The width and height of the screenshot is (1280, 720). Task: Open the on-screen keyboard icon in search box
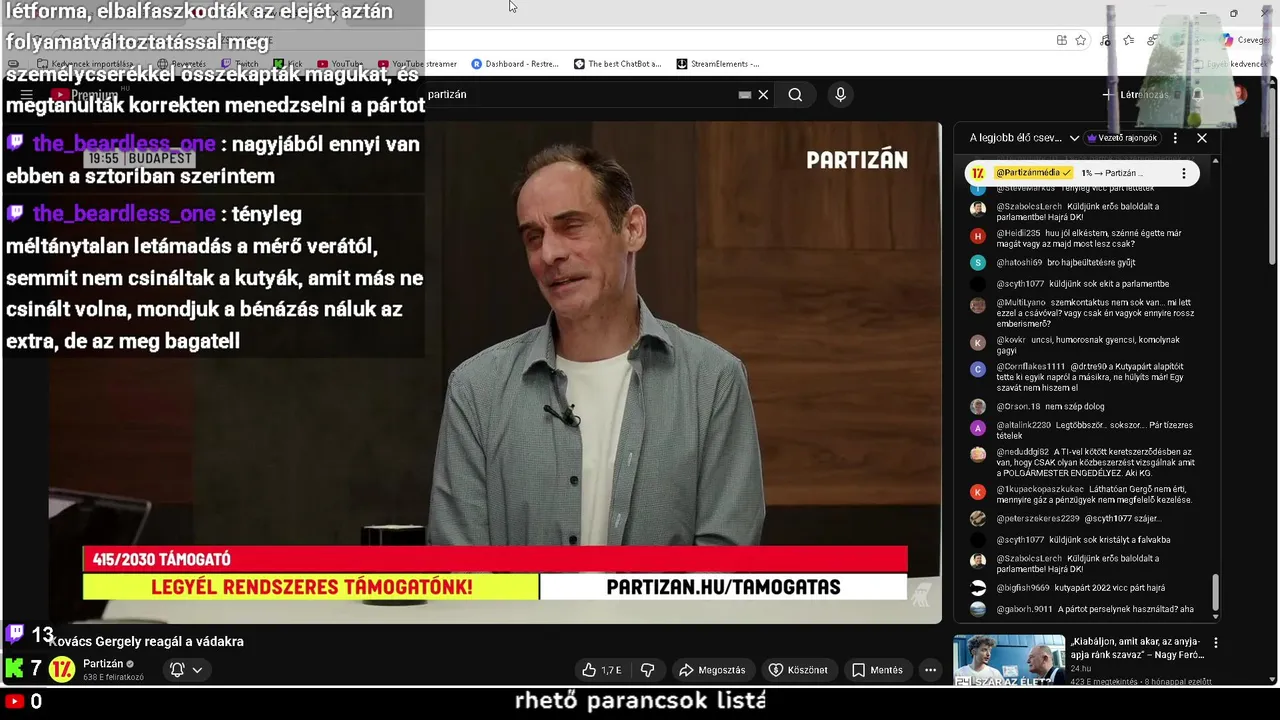[x=744, y=94]
